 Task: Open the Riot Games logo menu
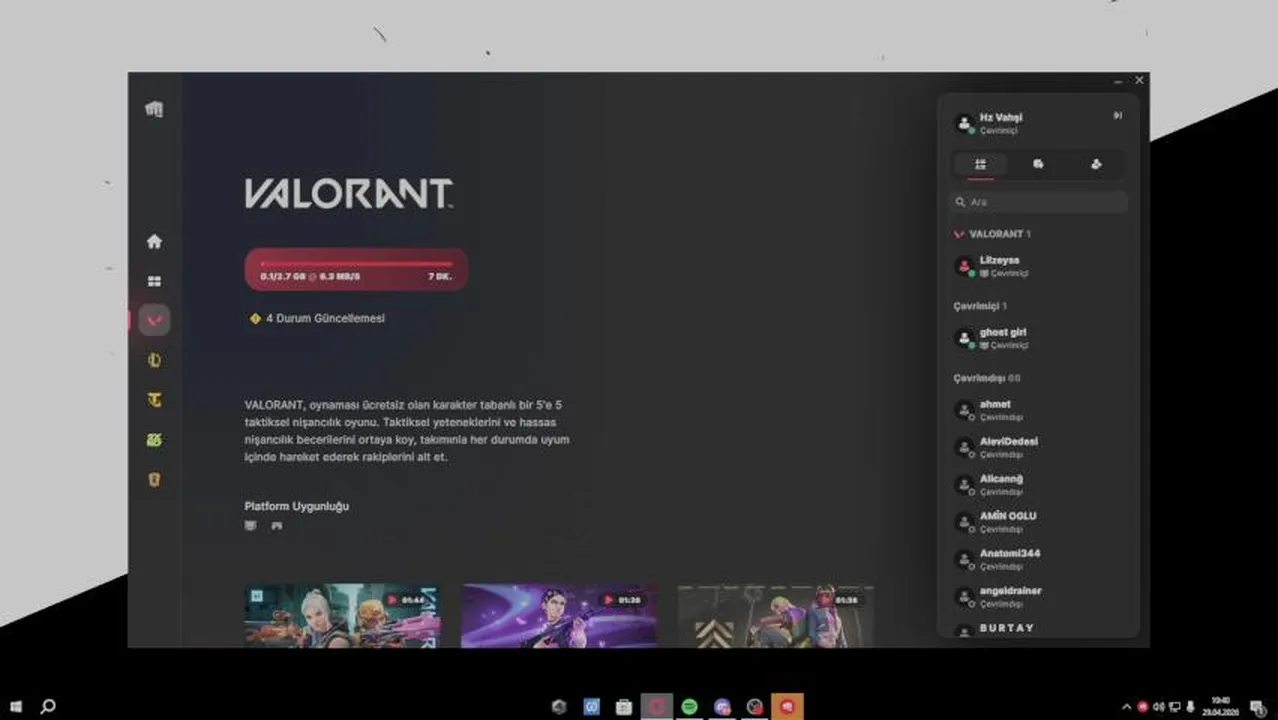coord(154,109)
